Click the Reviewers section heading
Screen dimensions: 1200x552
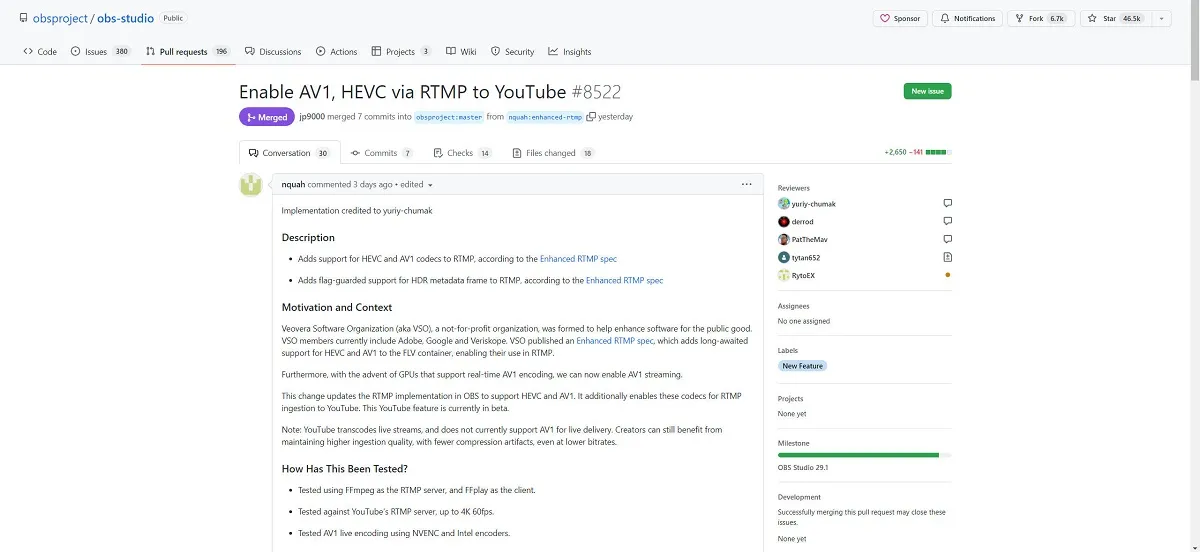[x=794, y=188]
